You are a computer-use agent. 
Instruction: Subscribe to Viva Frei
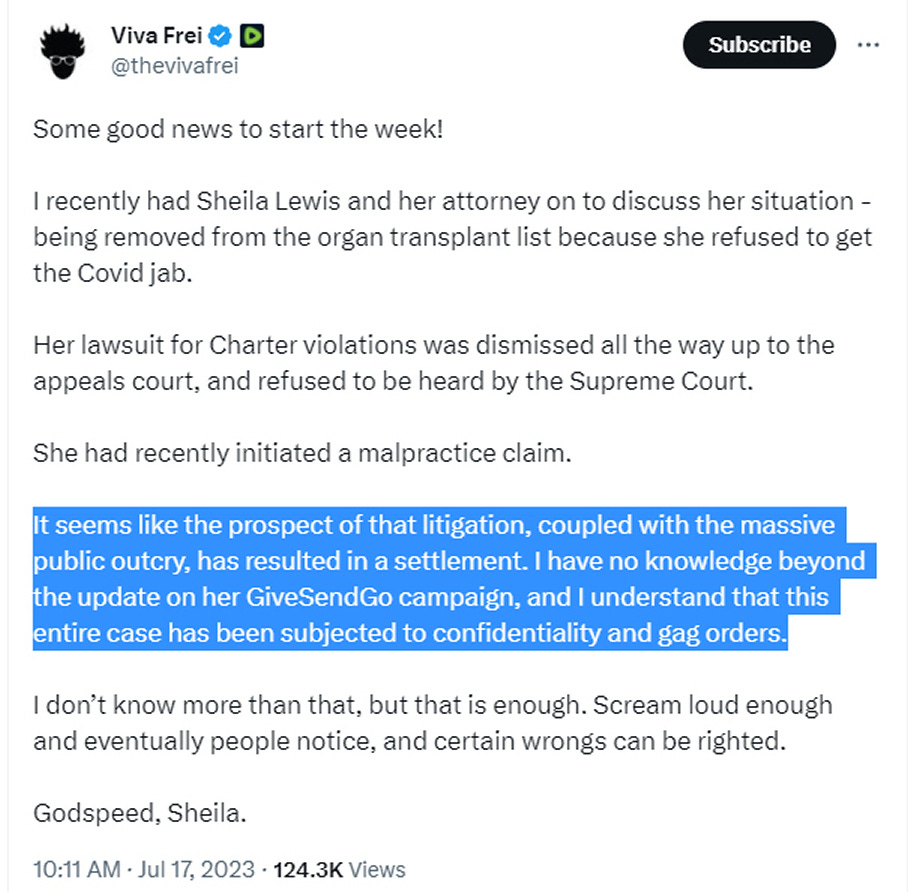(x=759, y=45)
